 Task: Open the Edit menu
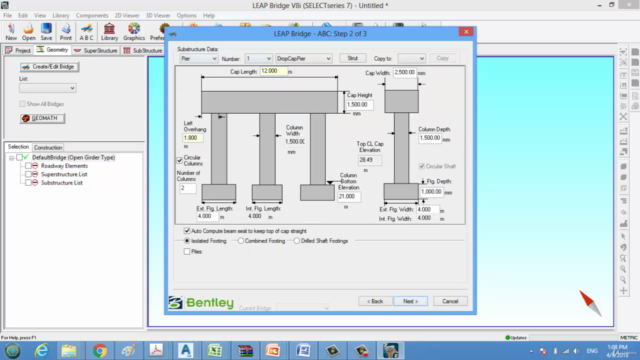tap(23, 16)
